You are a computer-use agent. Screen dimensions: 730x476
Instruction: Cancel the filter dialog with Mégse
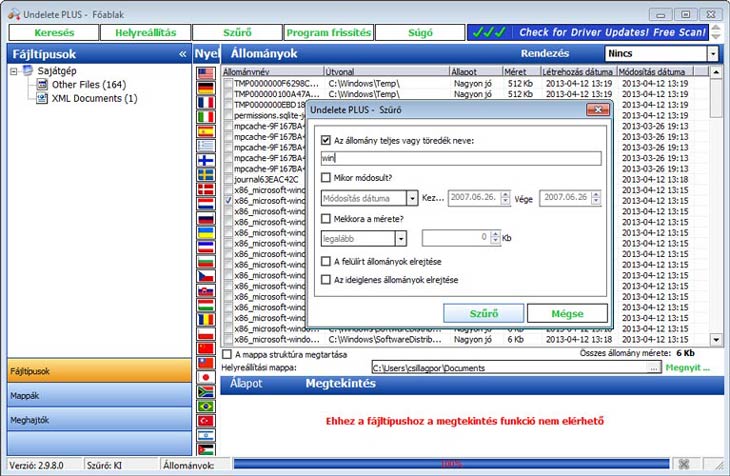click(567, 313)
